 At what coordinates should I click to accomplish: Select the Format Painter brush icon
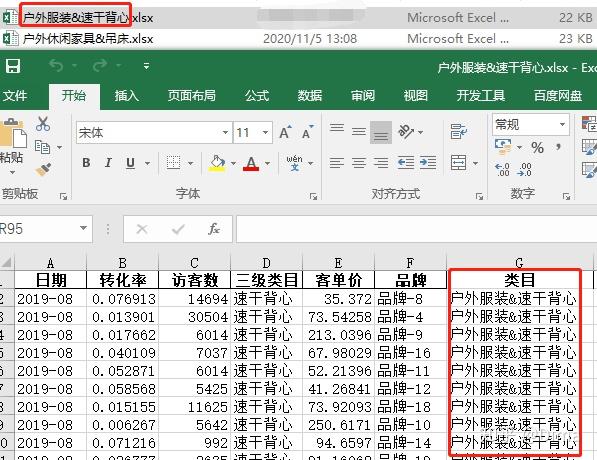pyautogui.click(x=43, y=169)
